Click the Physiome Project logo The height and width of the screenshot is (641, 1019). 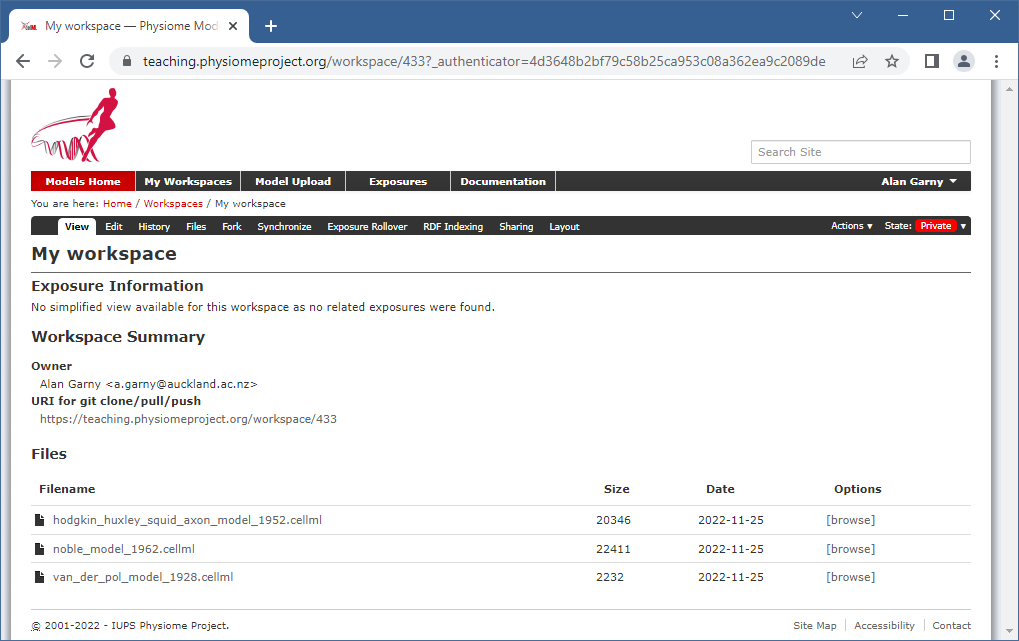[x=73, y=125]
